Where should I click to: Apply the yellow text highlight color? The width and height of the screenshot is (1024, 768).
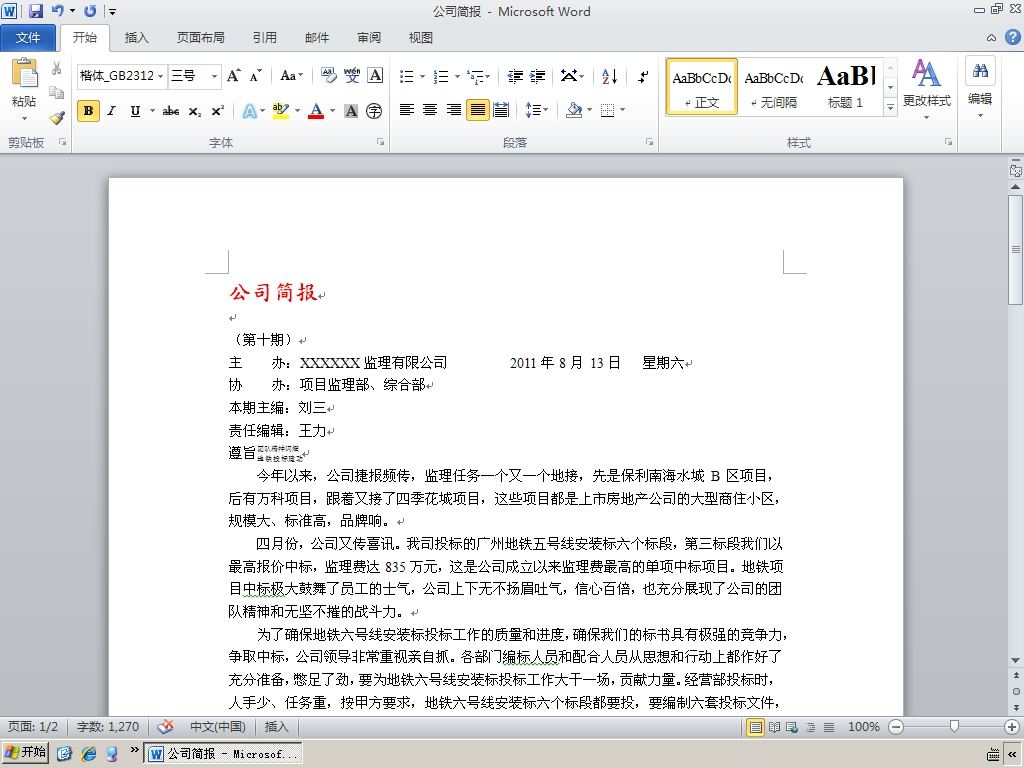point(281,111)
